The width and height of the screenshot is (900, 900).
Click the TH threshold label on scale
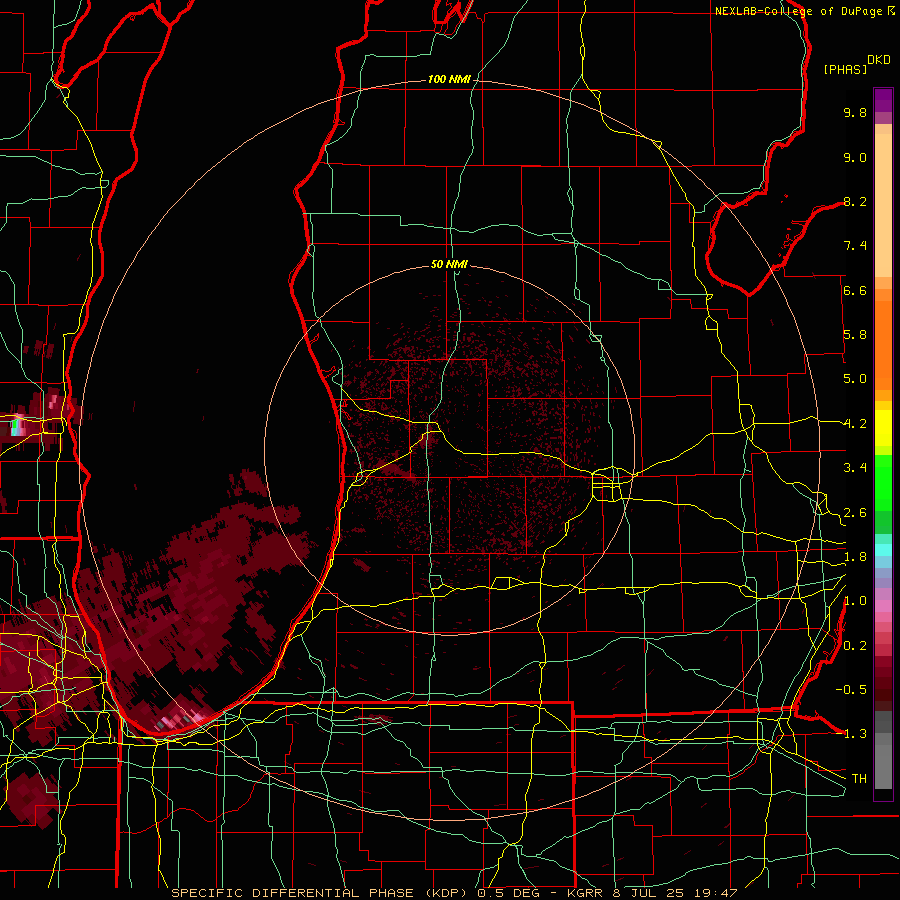[x=859, y=779]
